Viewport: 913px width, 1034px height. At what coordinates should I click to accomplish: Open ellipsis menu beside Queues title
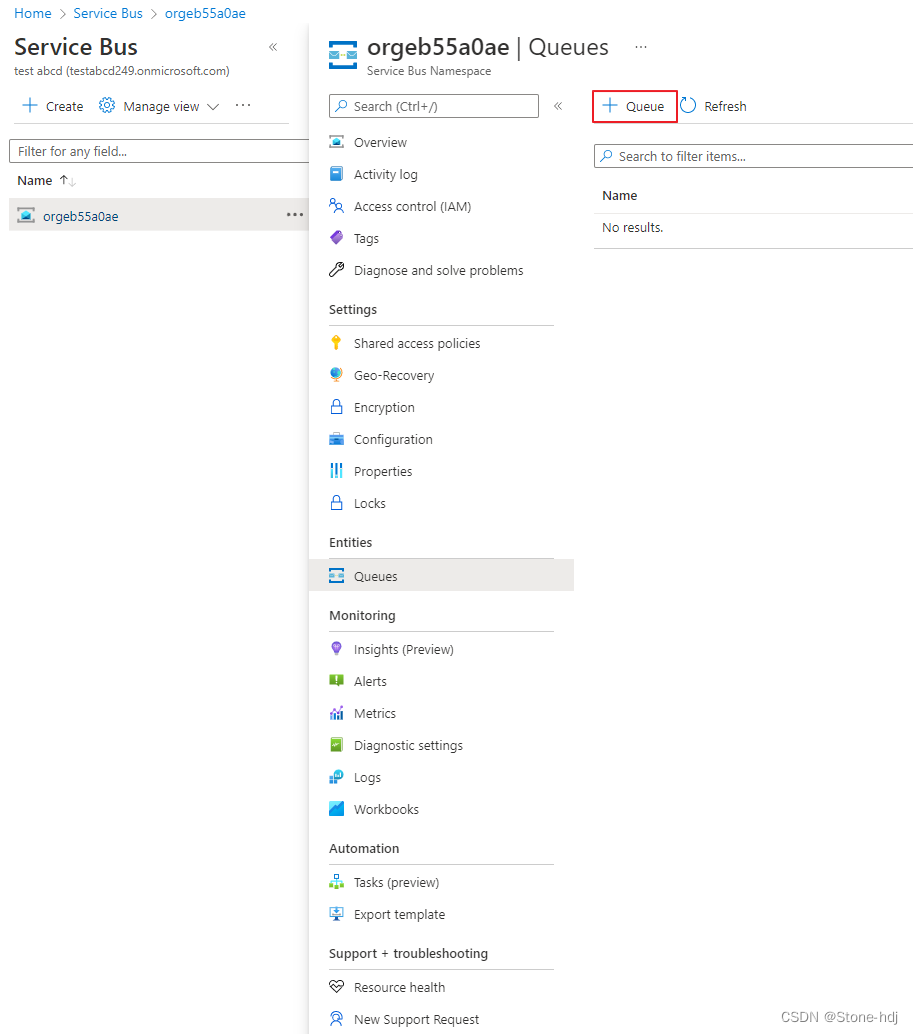641,47
